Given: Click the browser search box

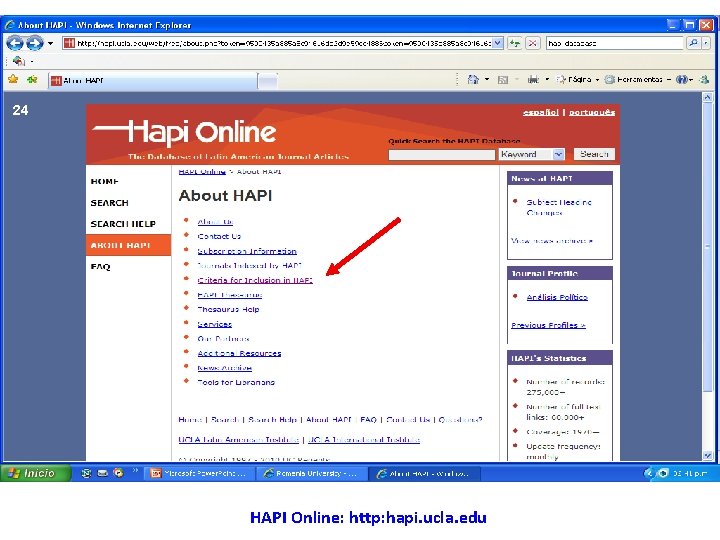Looking at the screenshot, I should (615, 43).
